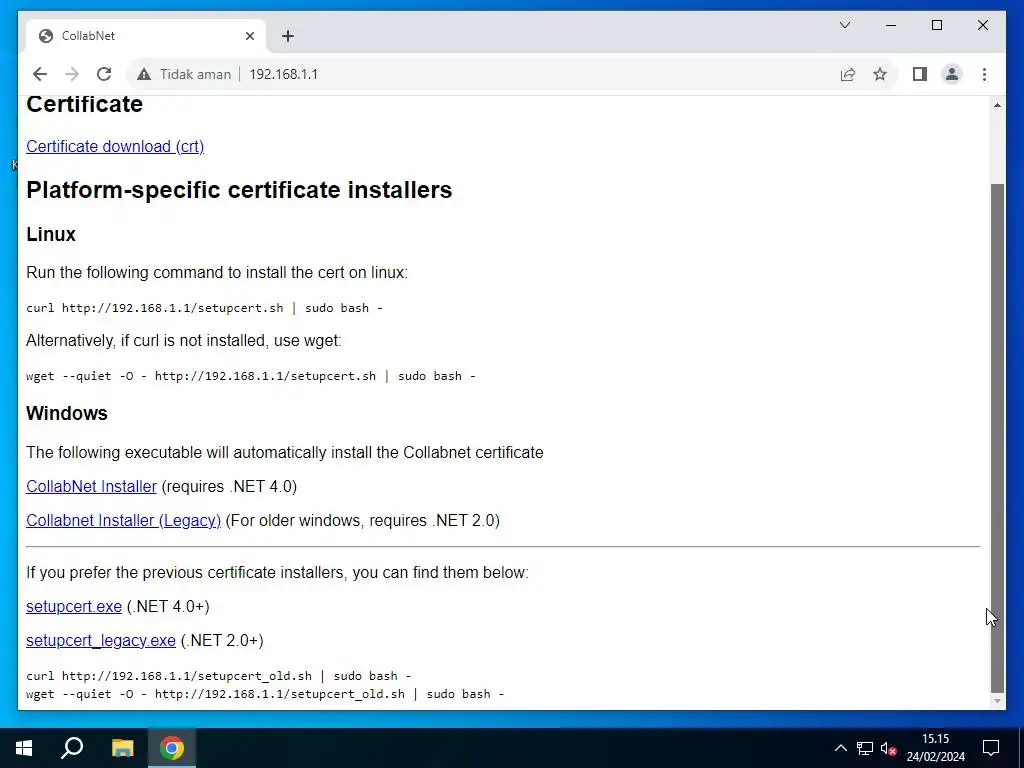Download setupcert_legacy.exe
1024x768 pixels.
101,641
